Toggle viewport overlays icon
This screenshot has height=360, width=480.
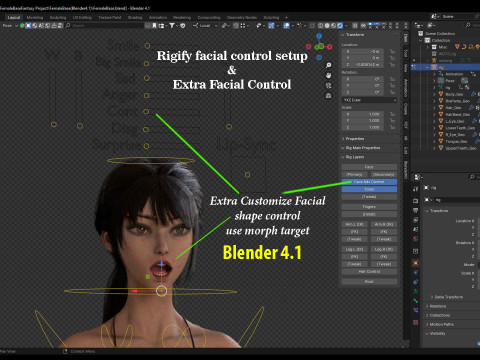tap(286, 25)
